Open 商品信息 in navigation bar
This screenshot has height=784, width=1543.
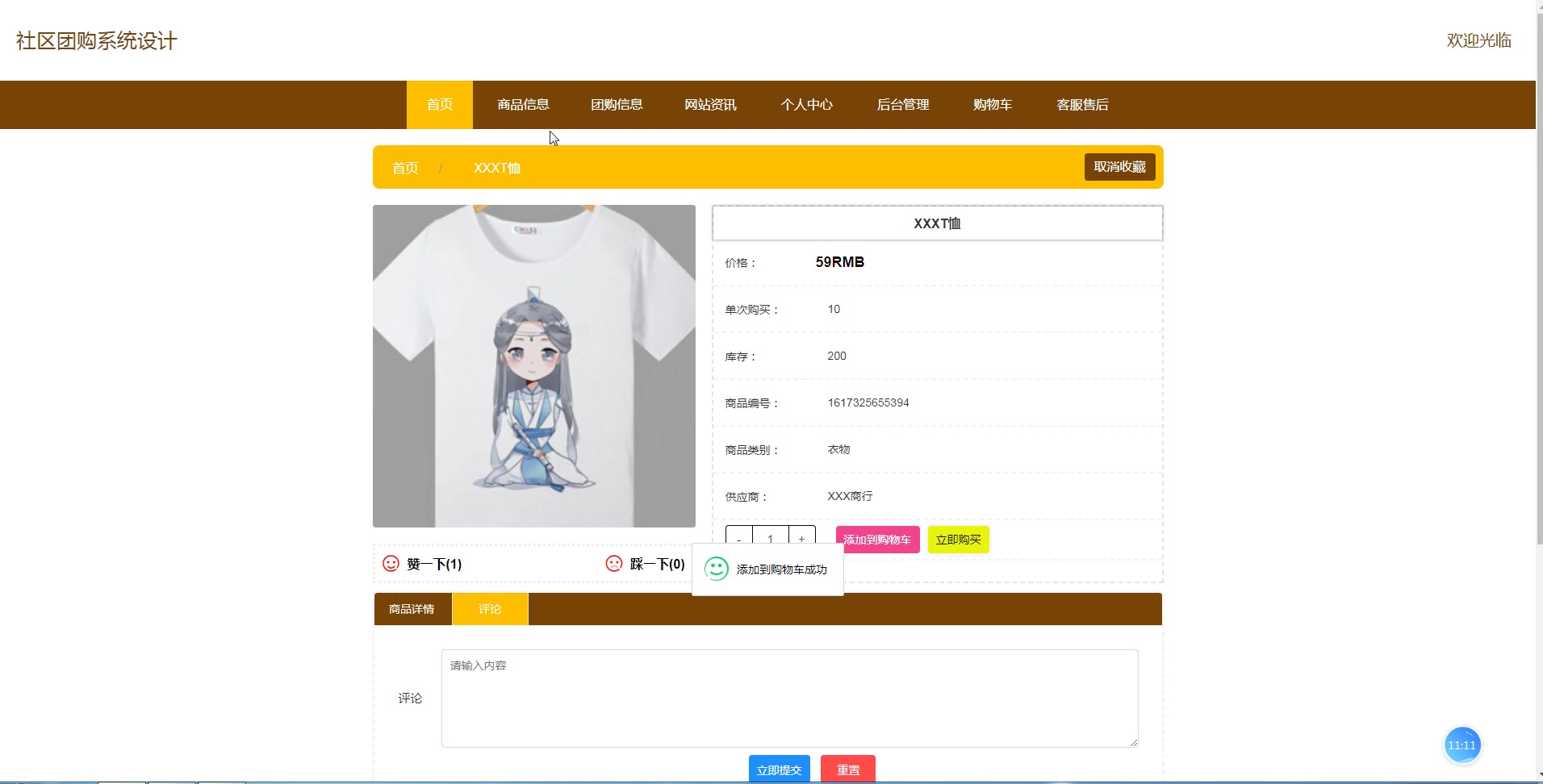tap(523, 105)
